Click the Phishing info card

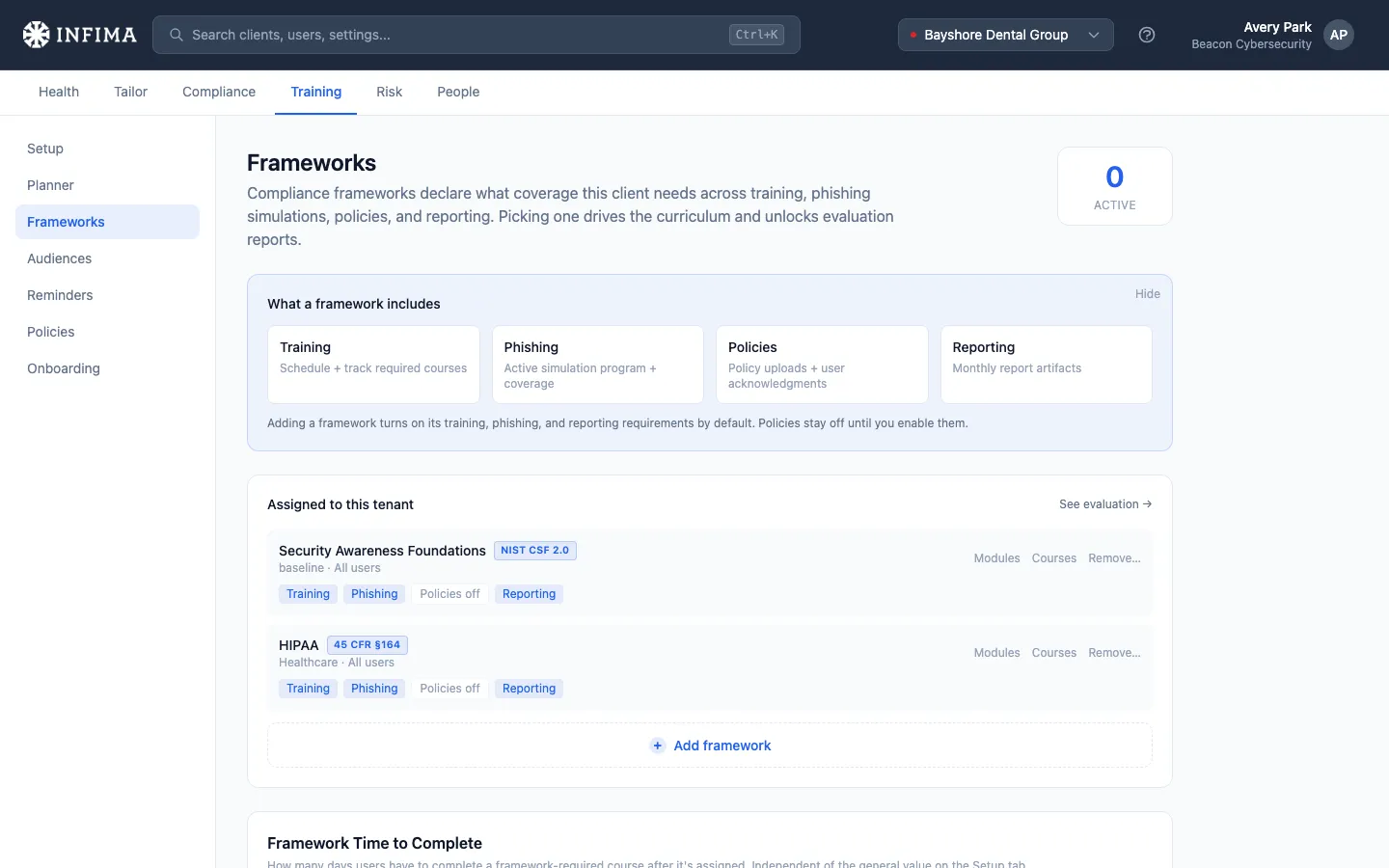click(598, 365)
